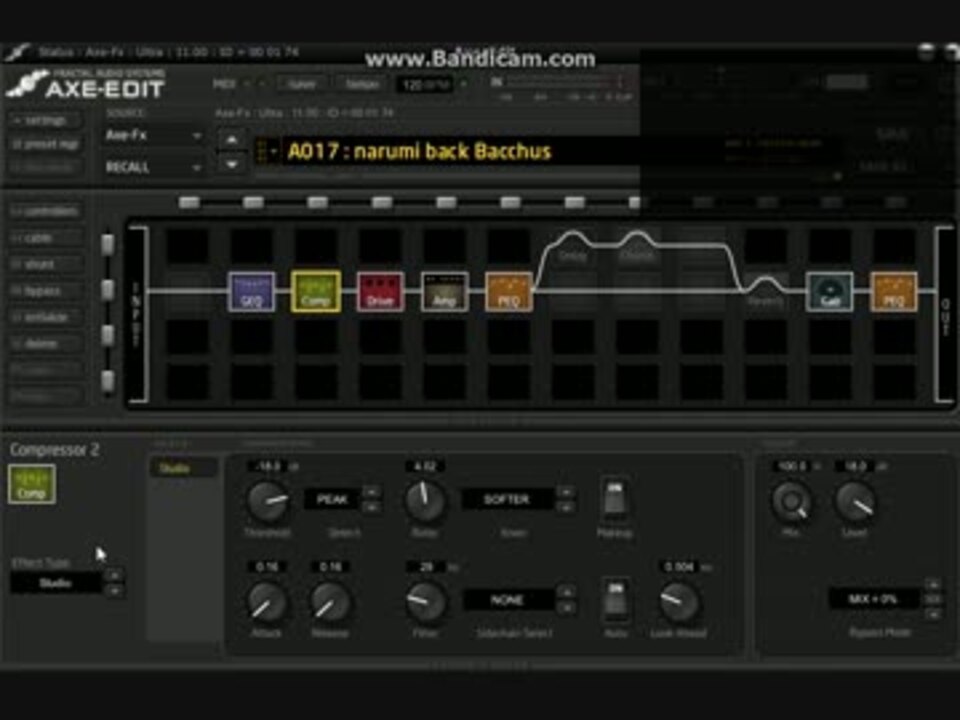Select the Amp block in the chain

click(x=444, y=291)
